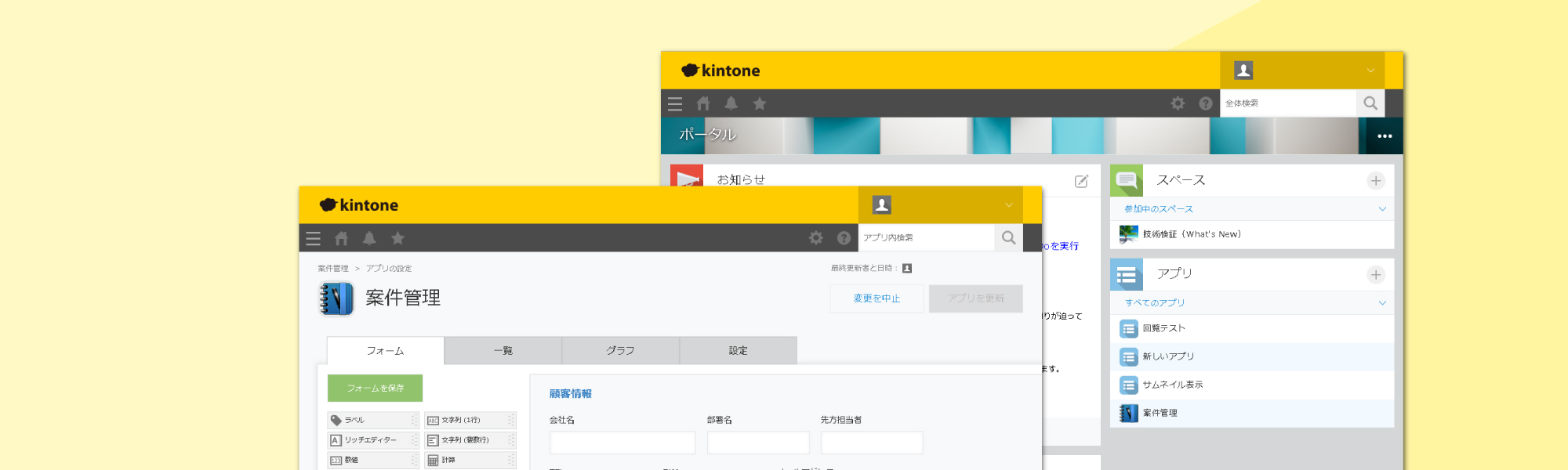Click the ポータル title in the back window
Image resolution: width=1568 pixels, height=470 pixels.
[x=707, y=135]
